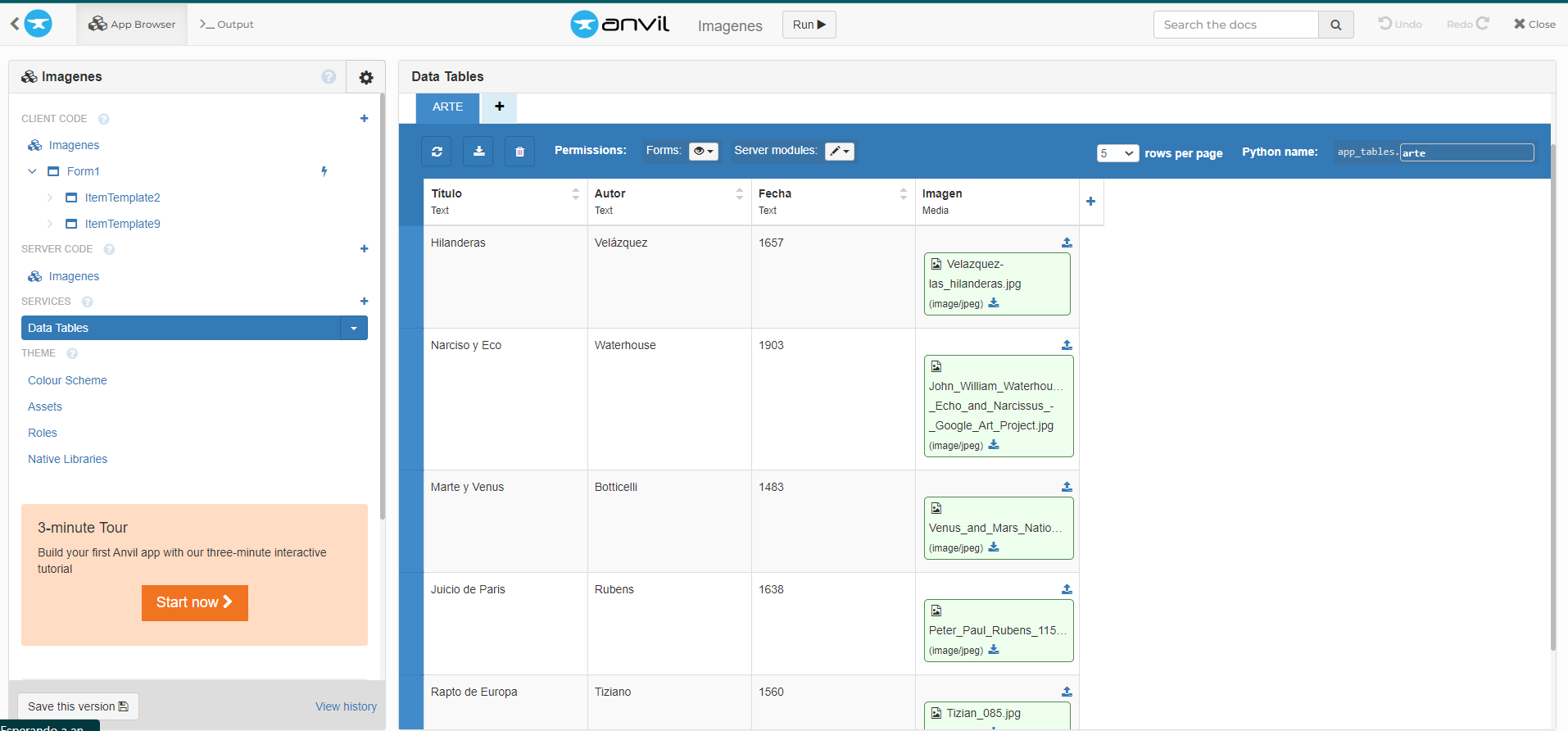Select Data Tables in the services list
Viewport: 1568px width, 731px height.
(x=180, y=328)
